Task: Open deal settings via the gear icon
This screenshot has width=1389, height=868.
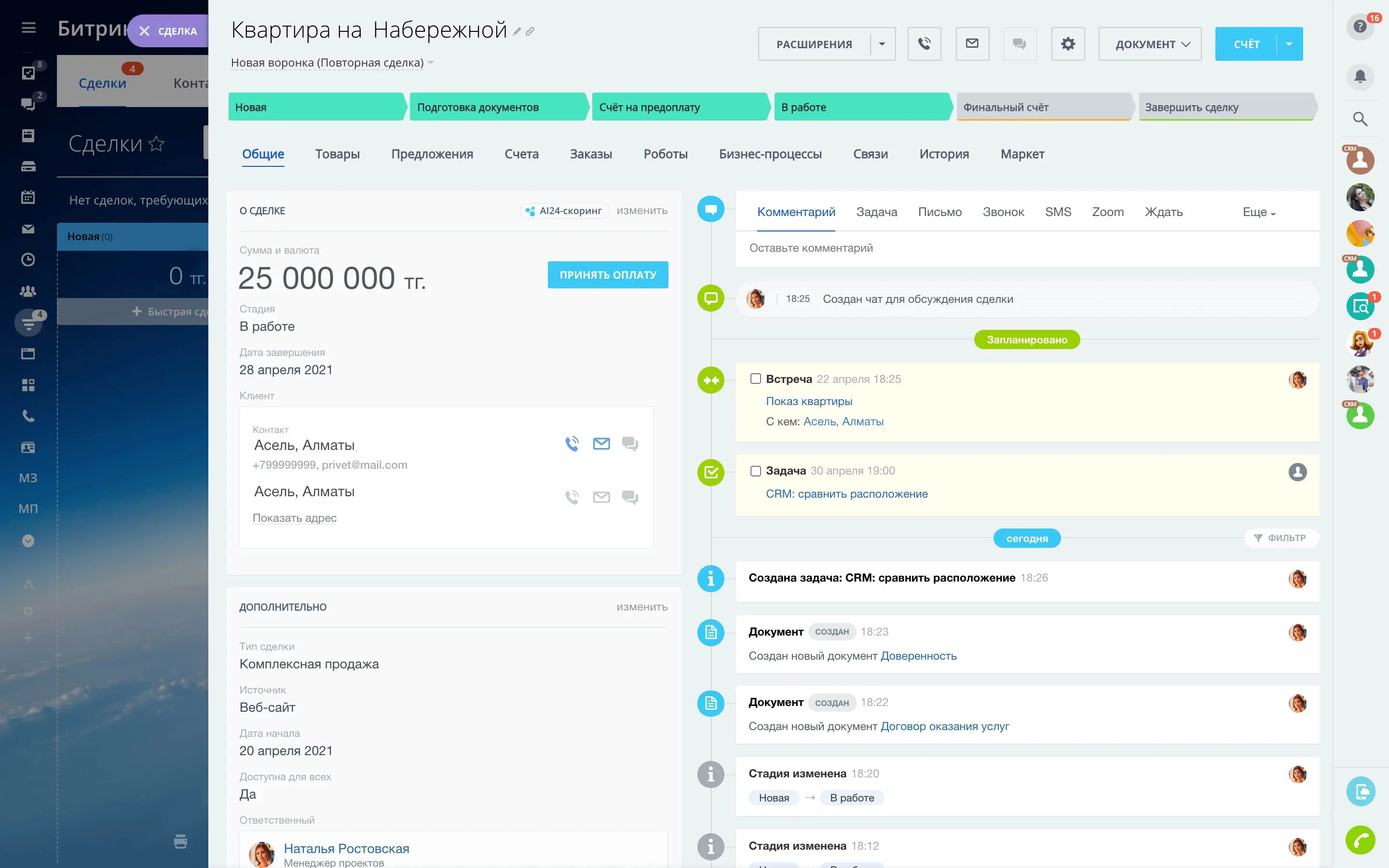Action: 1068,43
